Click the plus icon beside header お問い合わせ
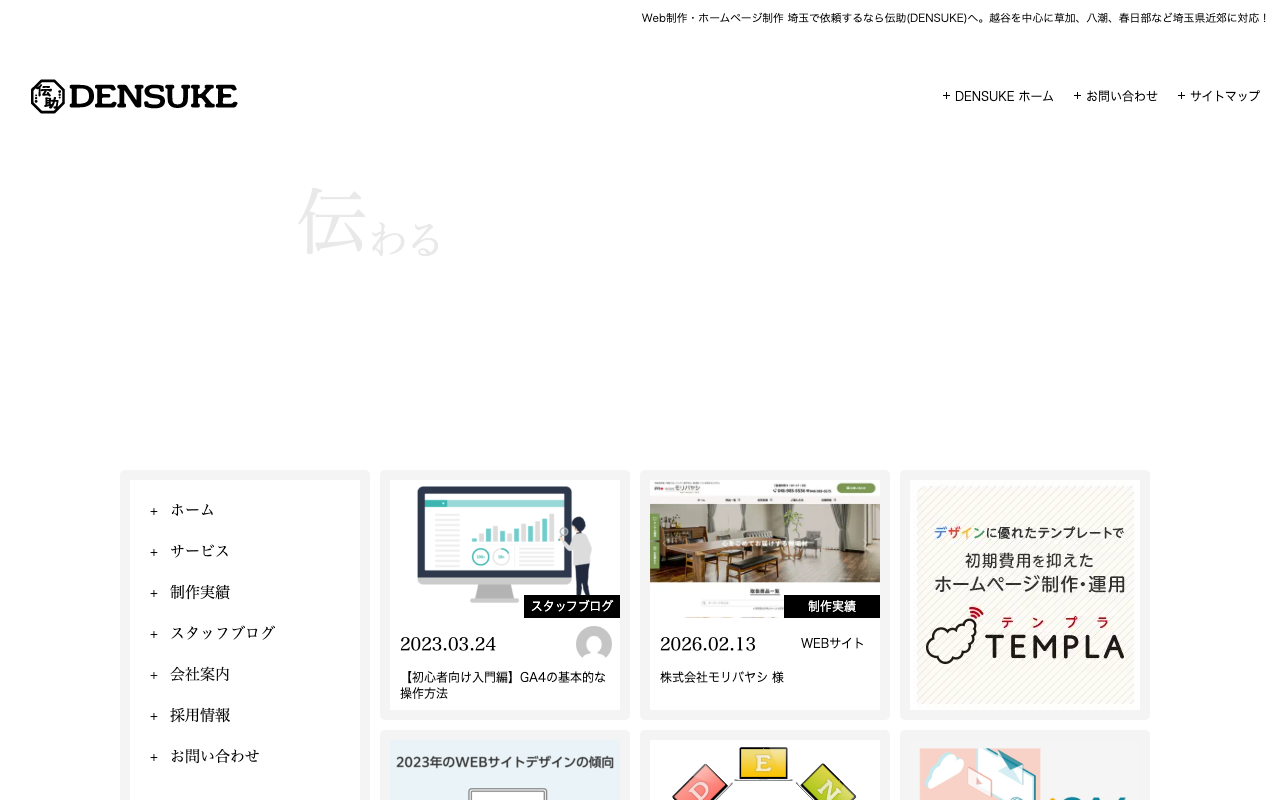The width and height of the screenshot is (1280, 800). tap(1077, 96)
